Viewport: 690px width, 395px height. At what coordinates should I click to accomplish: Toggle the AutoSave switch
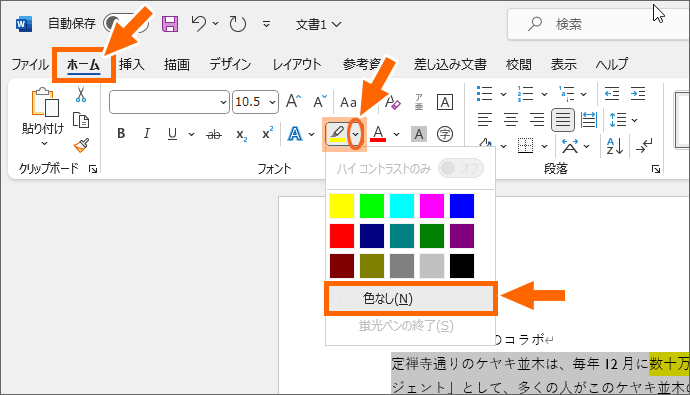coord(126,23)
